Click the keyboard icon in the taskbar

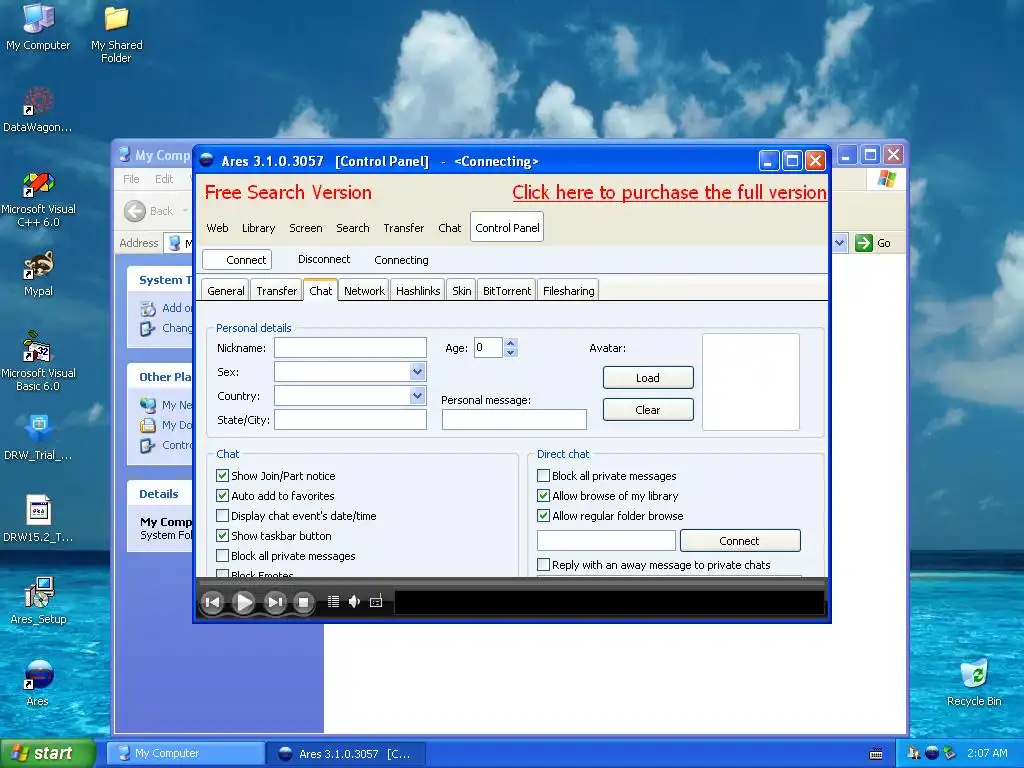[876, 754]
